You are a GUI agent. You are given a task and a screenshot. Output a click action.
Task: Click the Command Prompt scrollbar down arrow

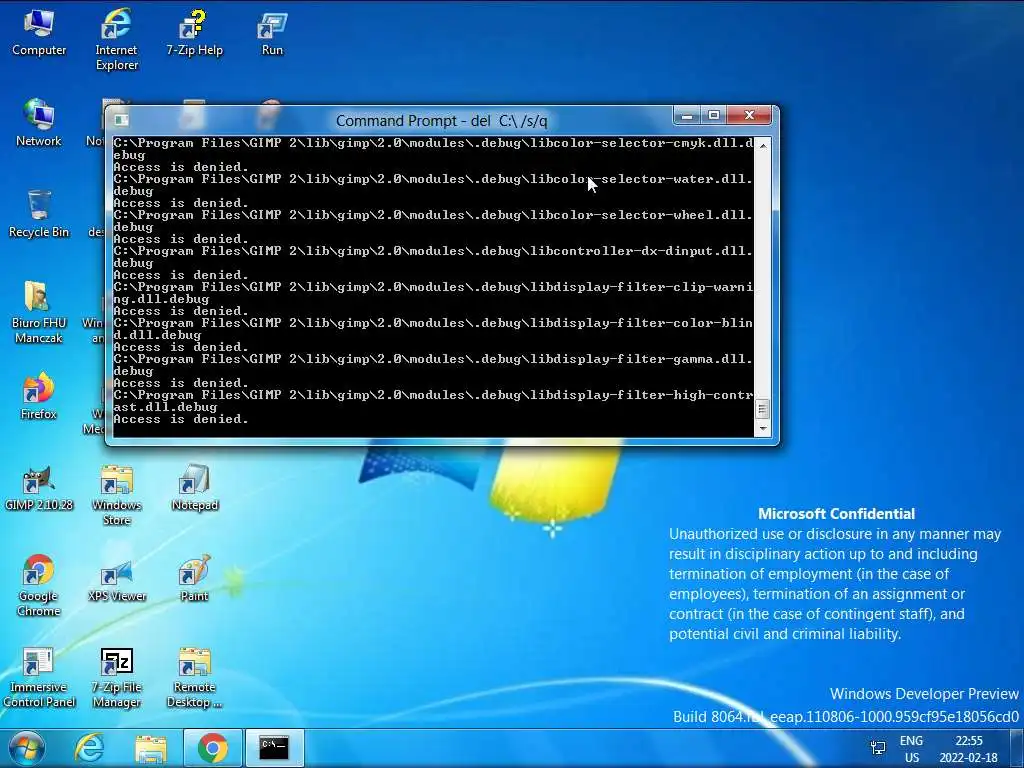click(x=762, y=428)
